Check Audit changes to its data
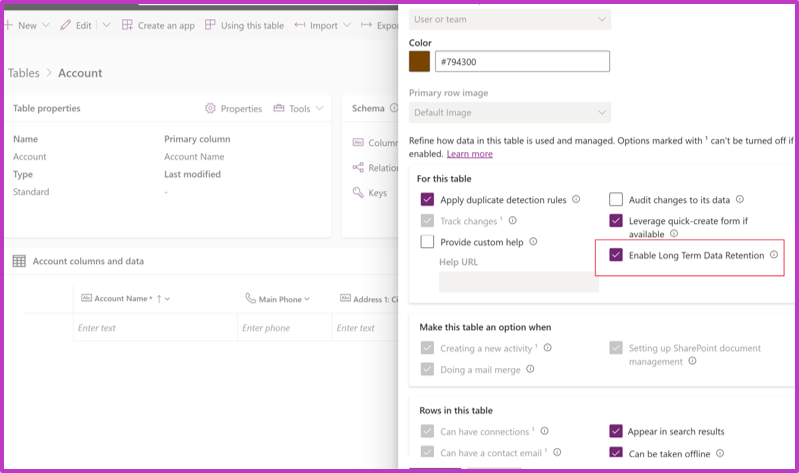This screenshot has width=799, height=473. pos(616,199)
